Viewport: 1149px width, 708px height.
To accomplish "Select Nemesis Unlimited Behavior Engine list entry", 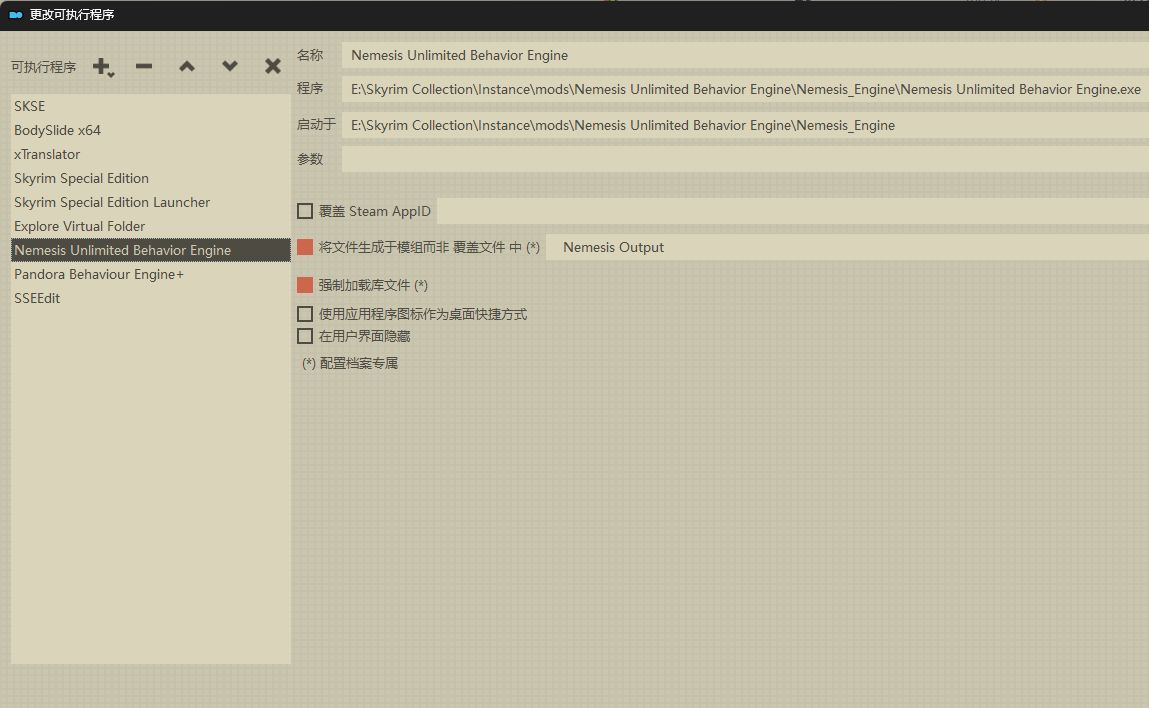I will pos(150,250).
